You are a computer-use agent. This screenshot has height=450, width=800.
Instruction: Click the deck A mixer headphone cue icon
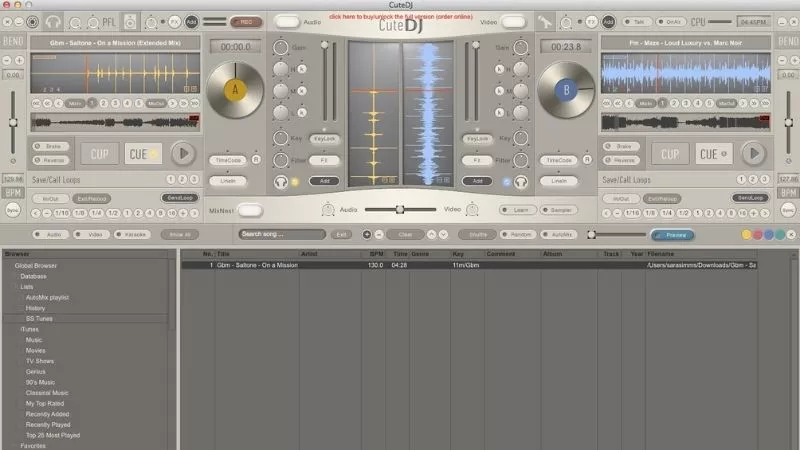(x=281, y=182)
